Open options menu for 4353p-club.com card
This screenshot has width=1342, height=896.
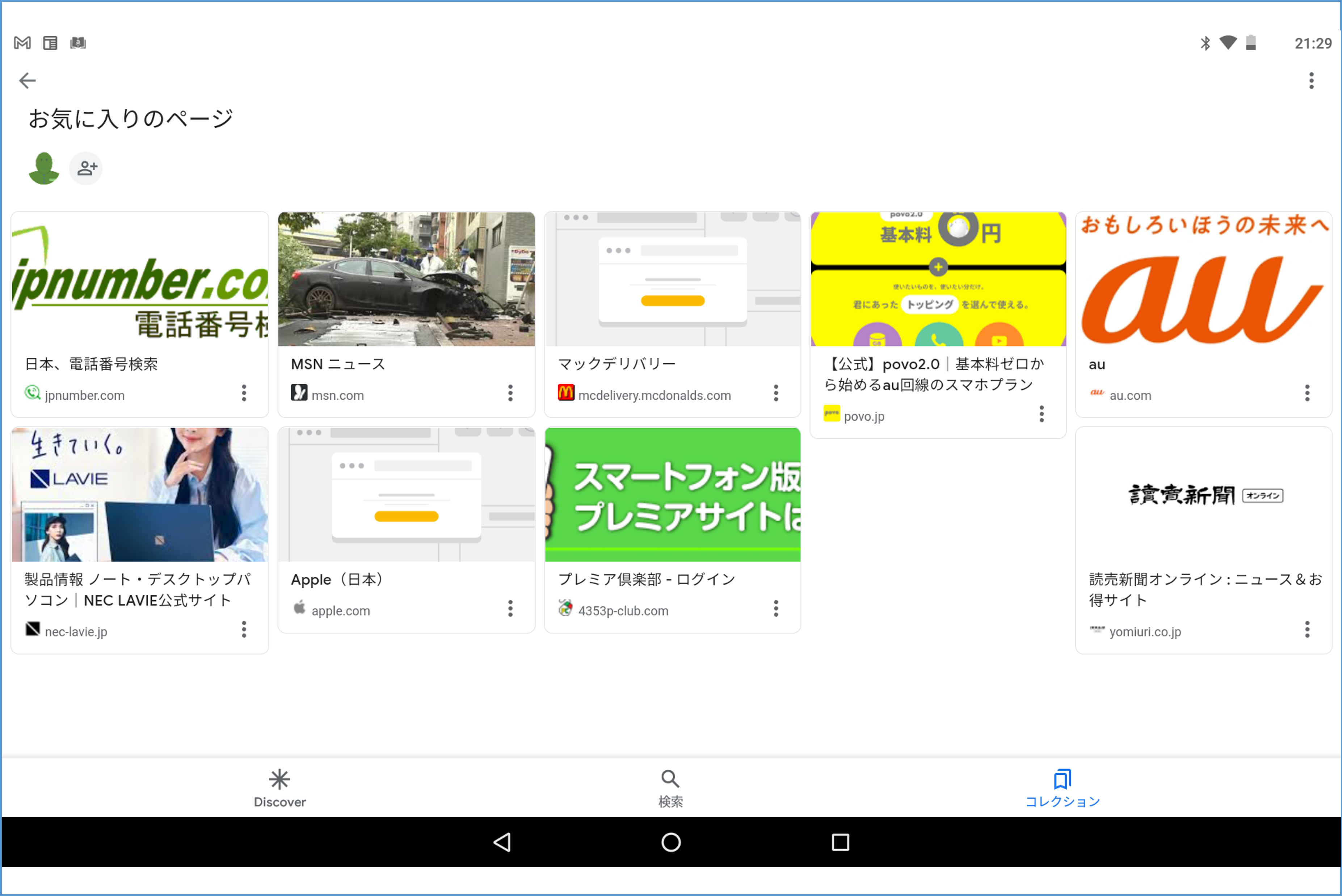pyautogui.click(x=776, y=609)
